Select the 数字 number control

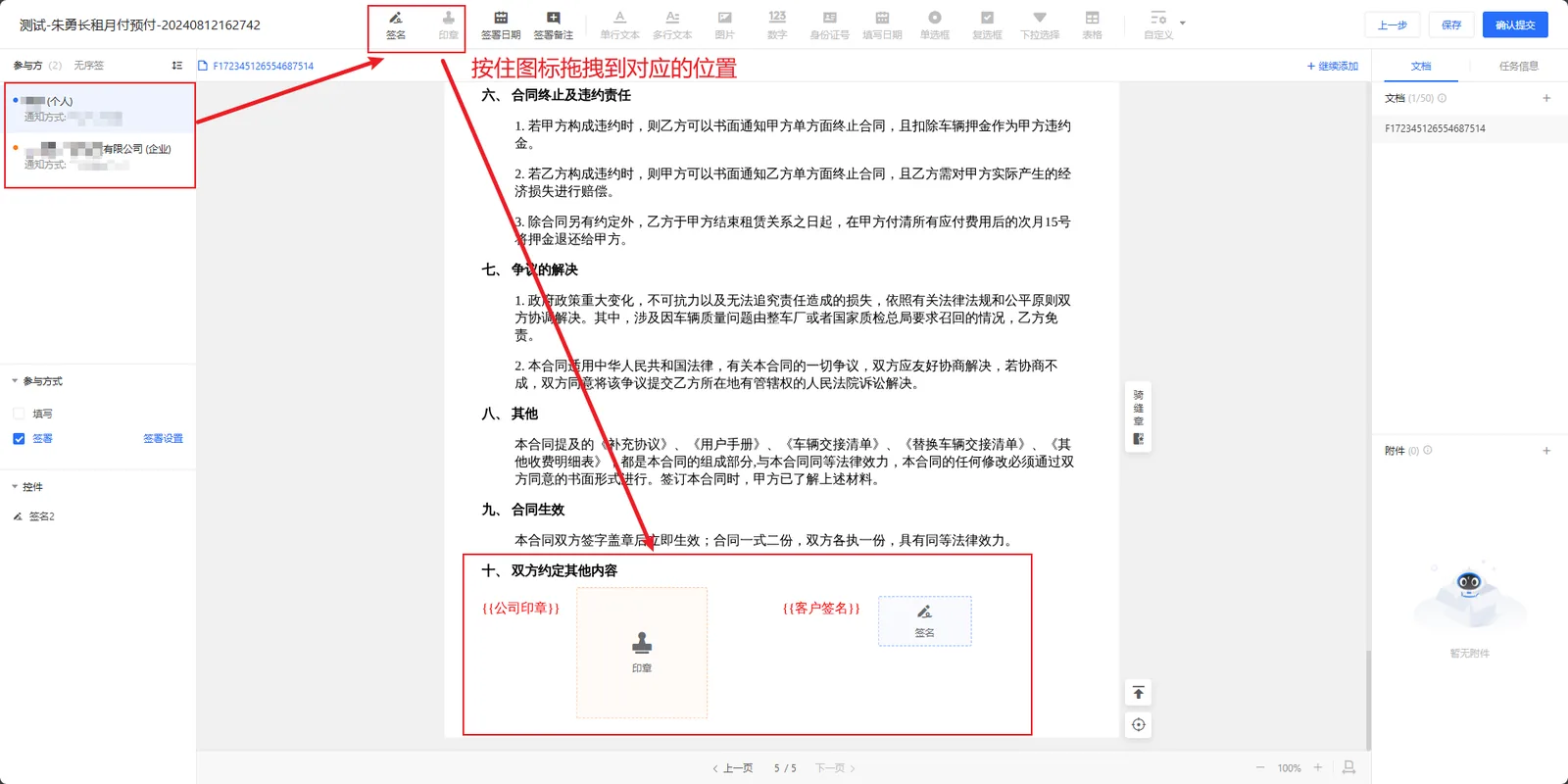click(x=777, y=25)
